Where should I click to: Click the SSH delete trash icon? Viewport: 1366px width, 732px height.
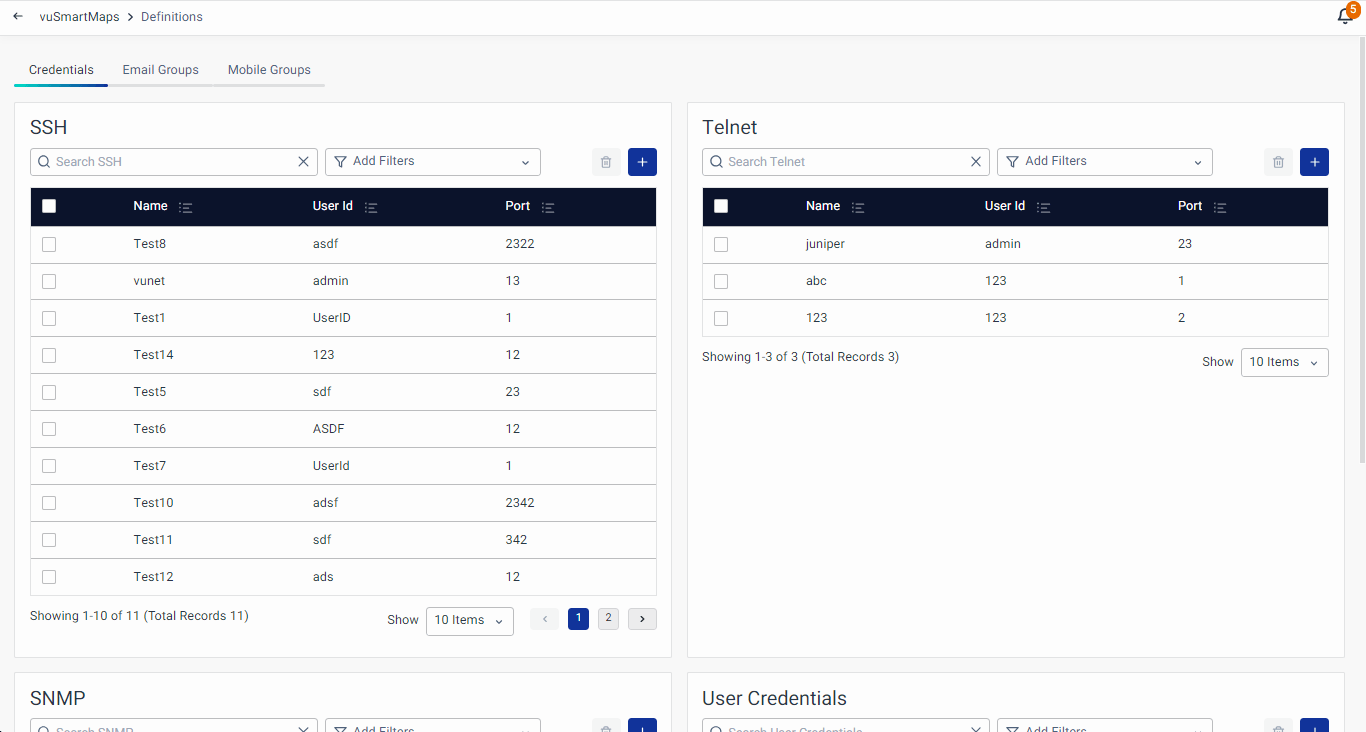606,162
